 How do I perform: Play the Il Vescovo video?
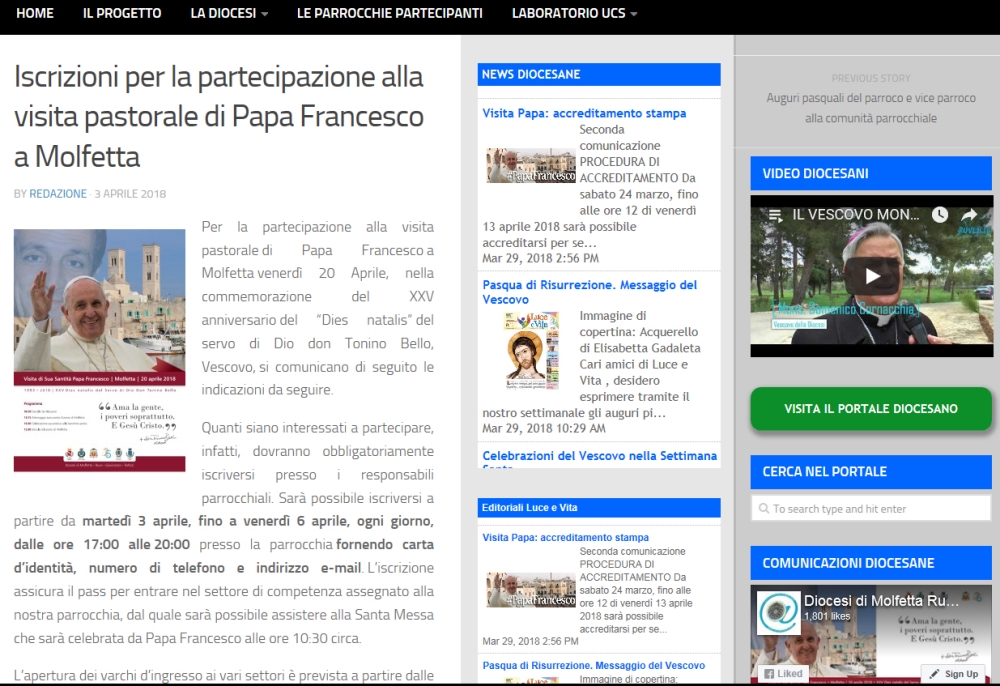click(872, 276)
